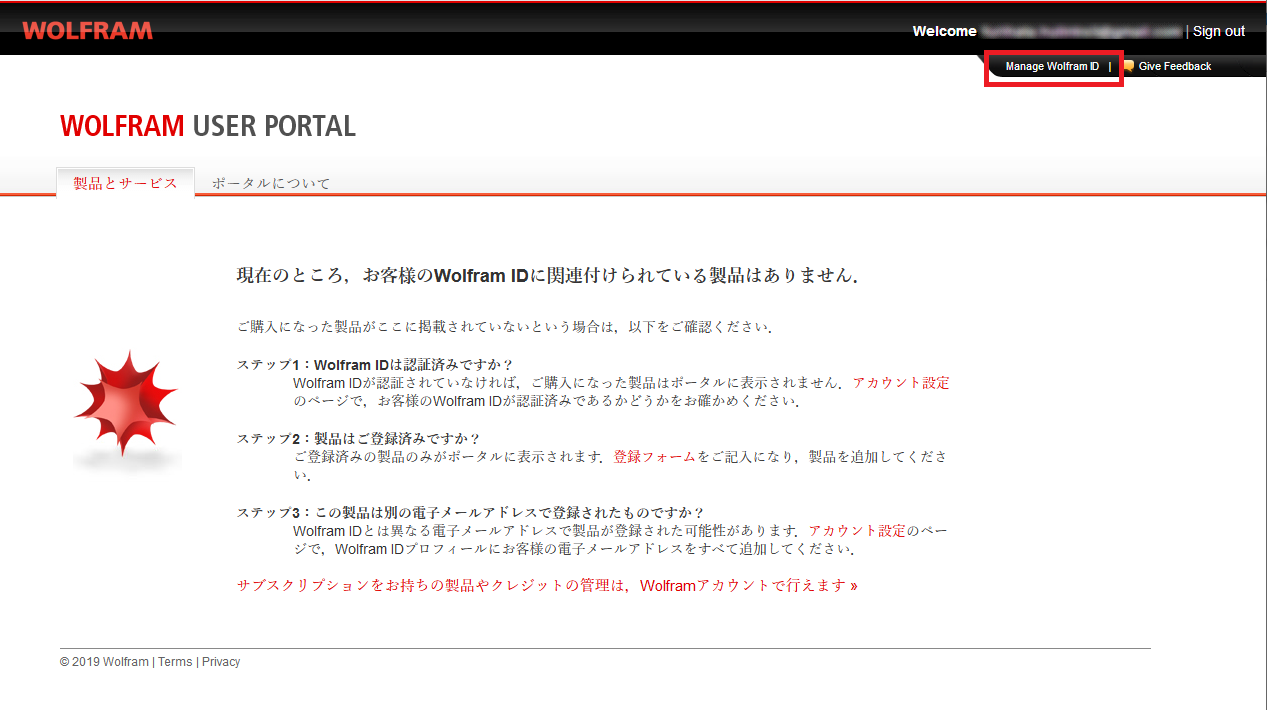This screenshot has height=710, width=1267.
Task: Open the Give Feedback link
Action: point(1174,66)
